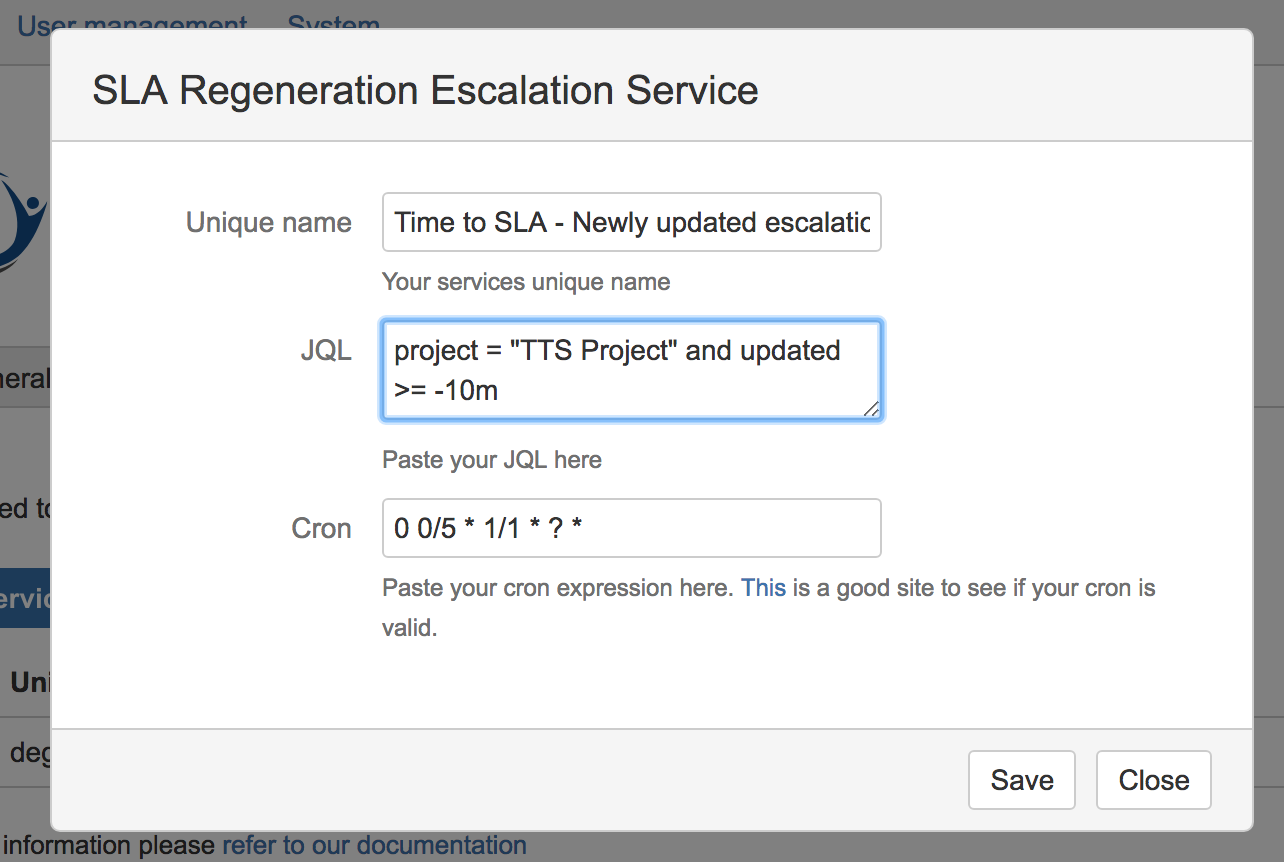Select the Cron expression field

pyautogui.click(x=631, y=527)
